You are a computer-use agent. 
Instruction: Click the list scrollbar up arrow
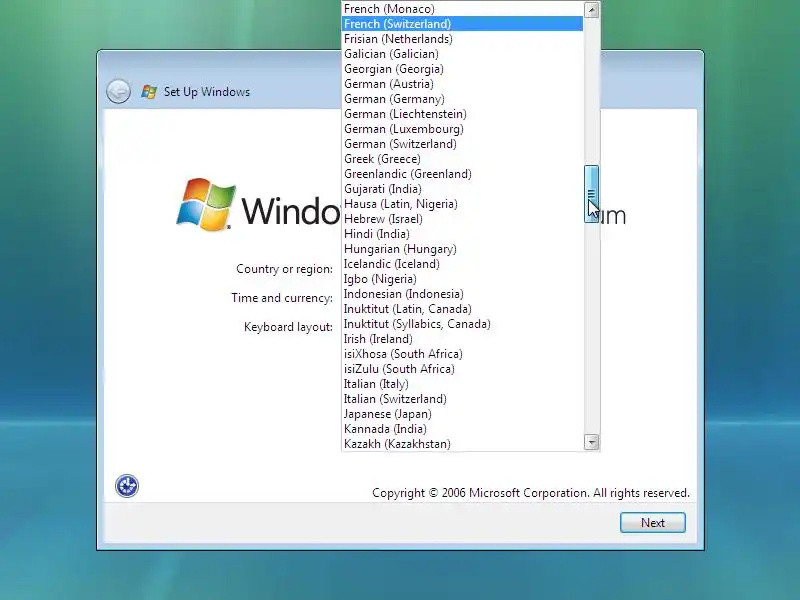coord(591,10)
